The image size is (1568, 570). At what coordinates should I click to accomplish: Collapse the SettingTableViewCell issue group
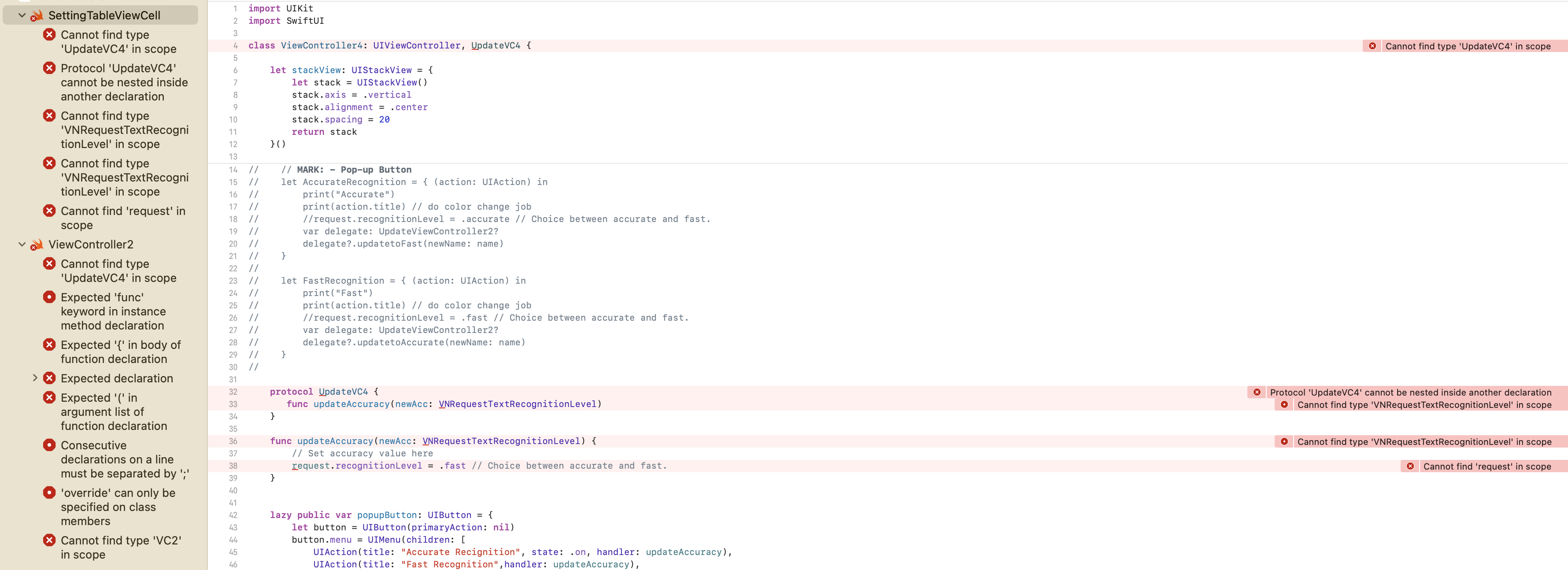coord(22,16)
